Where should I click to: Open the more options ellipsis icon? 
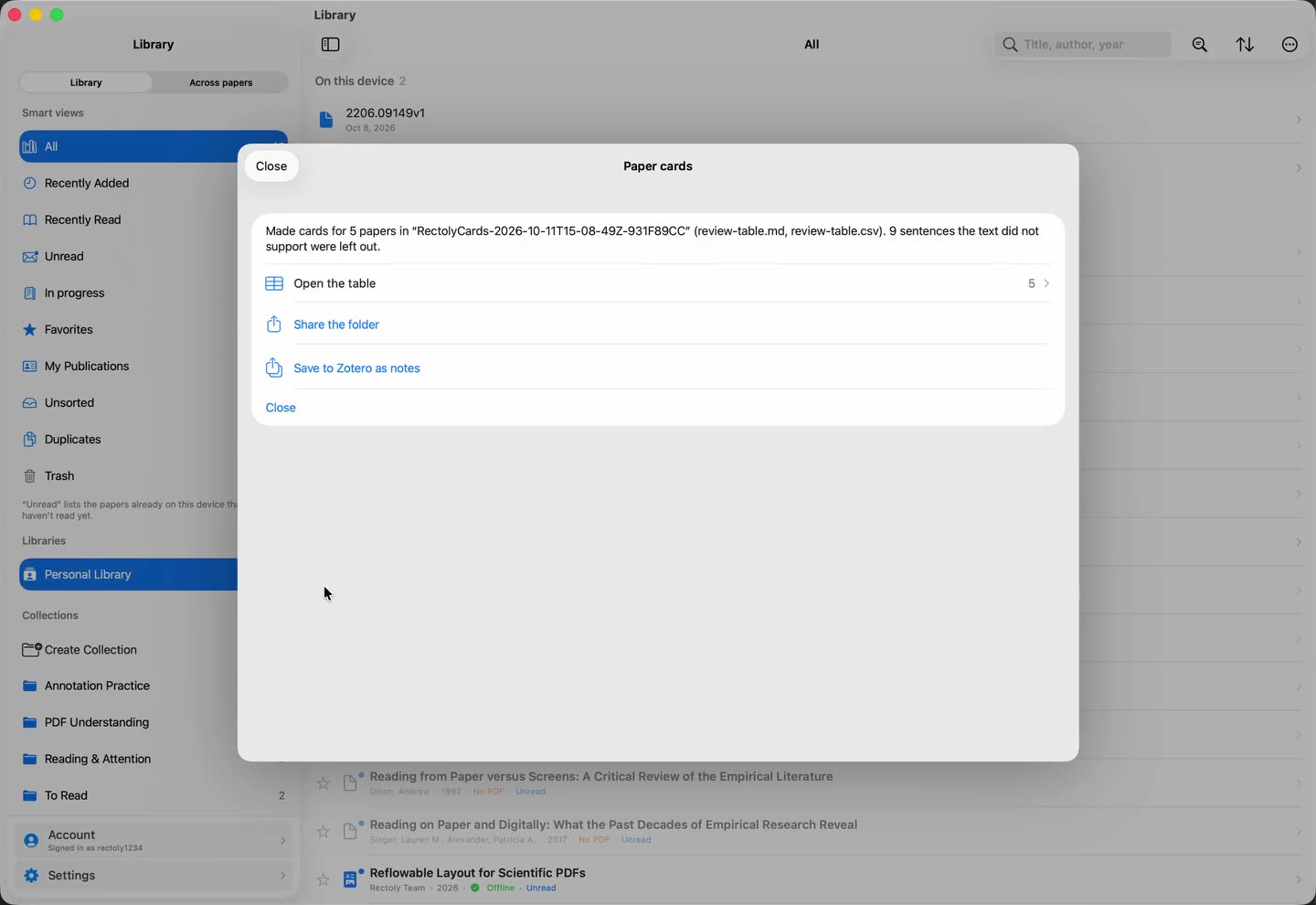click(1289, 45)
